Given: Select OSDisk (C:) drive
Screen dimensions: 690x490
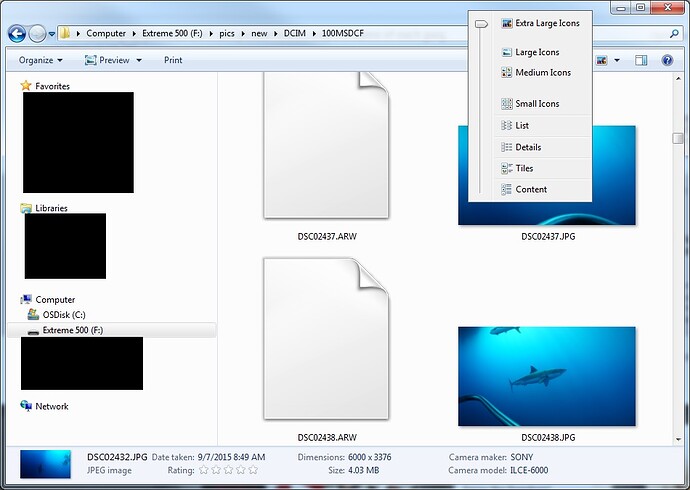Looking at the screenshot, I should pos(64,315).
